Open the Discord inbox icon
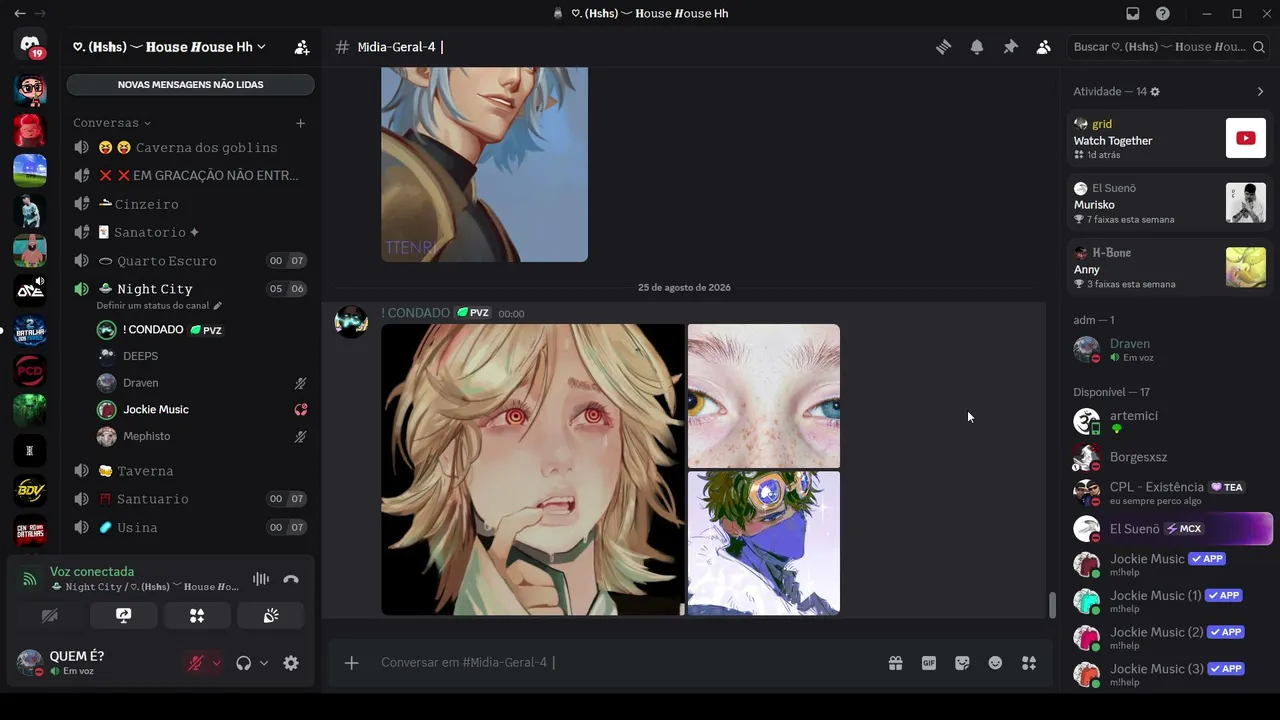 pyautogui.click(x=1132, y=14)
